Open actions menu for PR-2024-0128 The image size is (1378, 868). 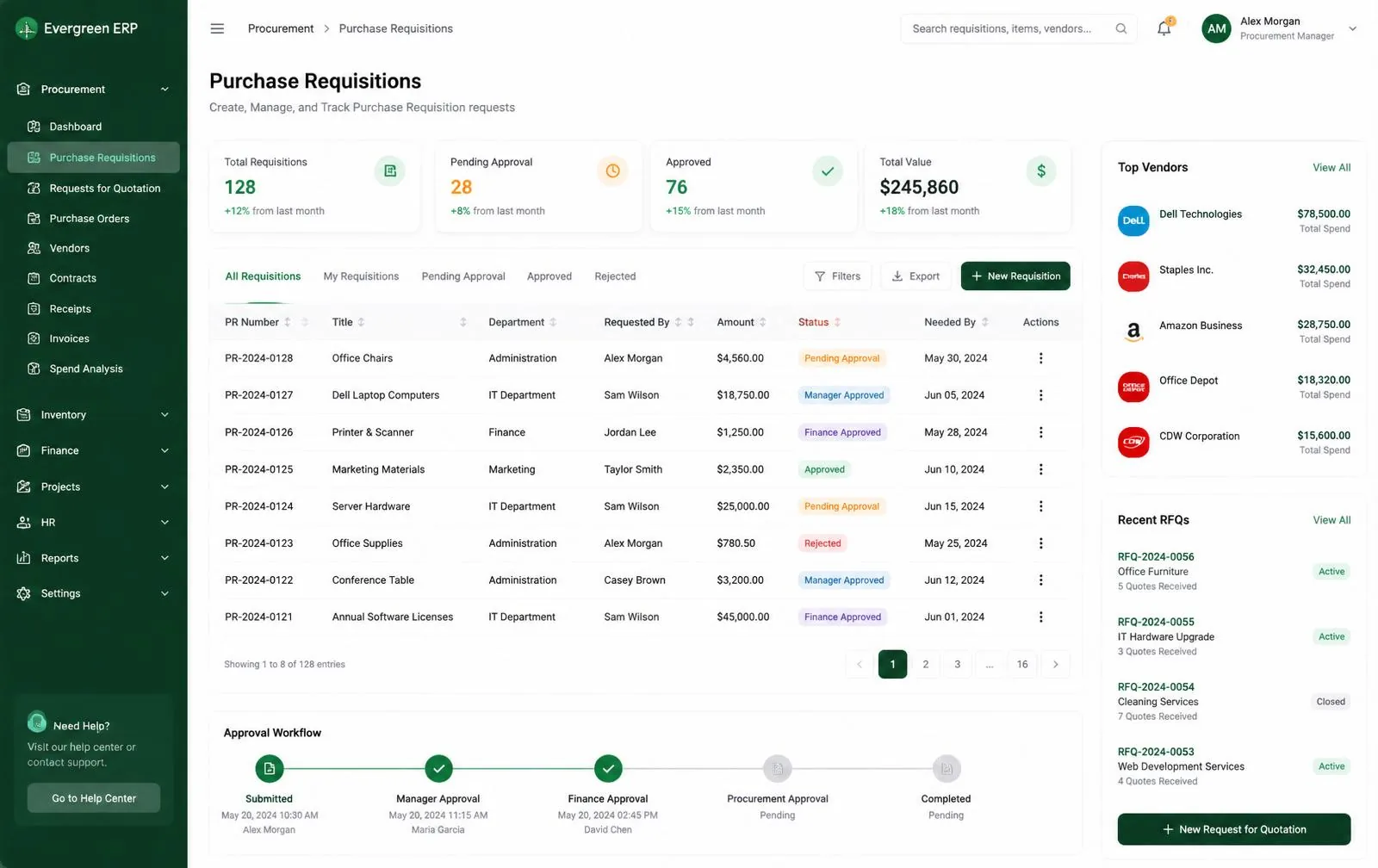pyautogui.click(x=1040, y=358)
